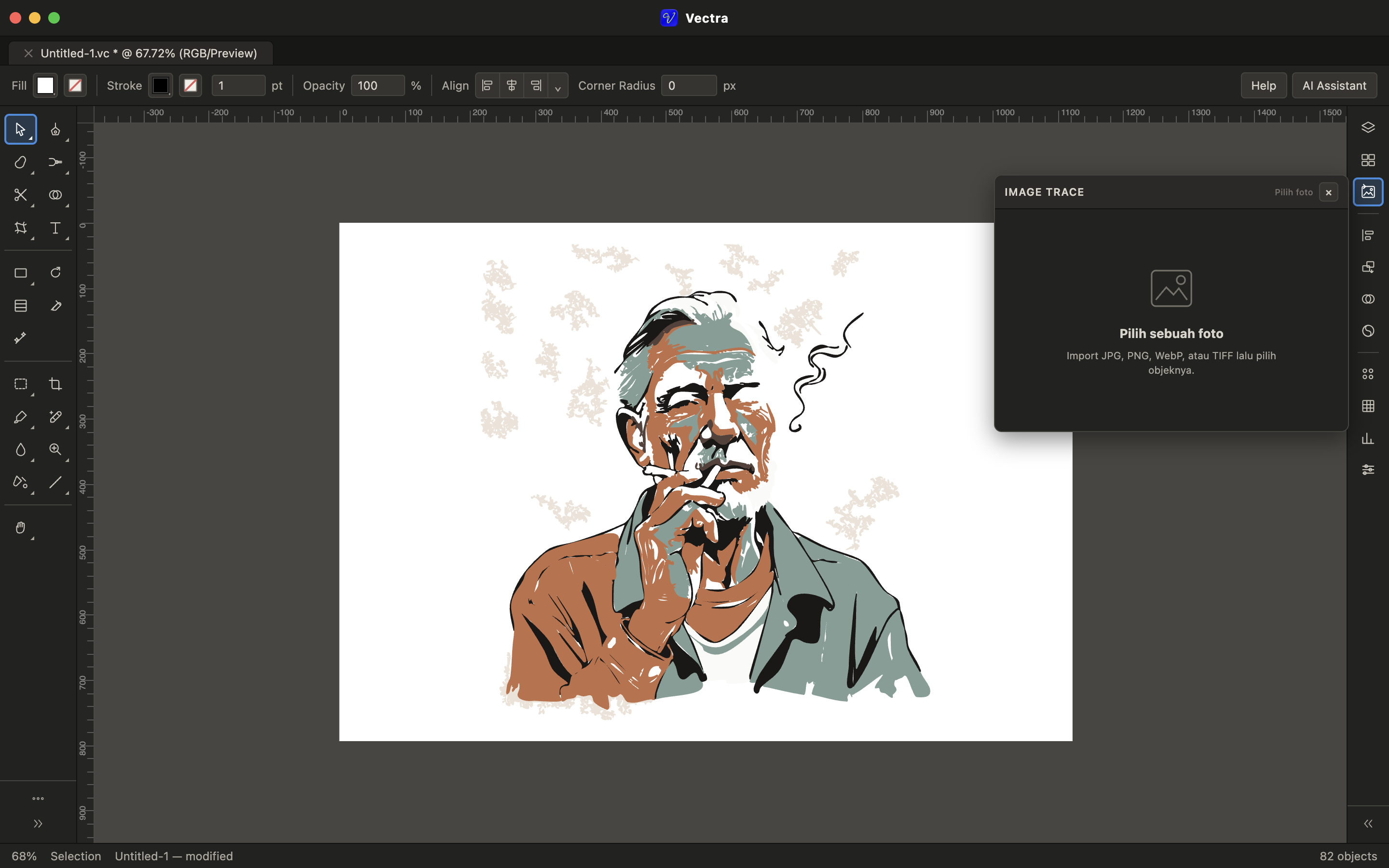Open the Graph chart panel
The image size is (1389, 868).
(x=1368, y=439)
